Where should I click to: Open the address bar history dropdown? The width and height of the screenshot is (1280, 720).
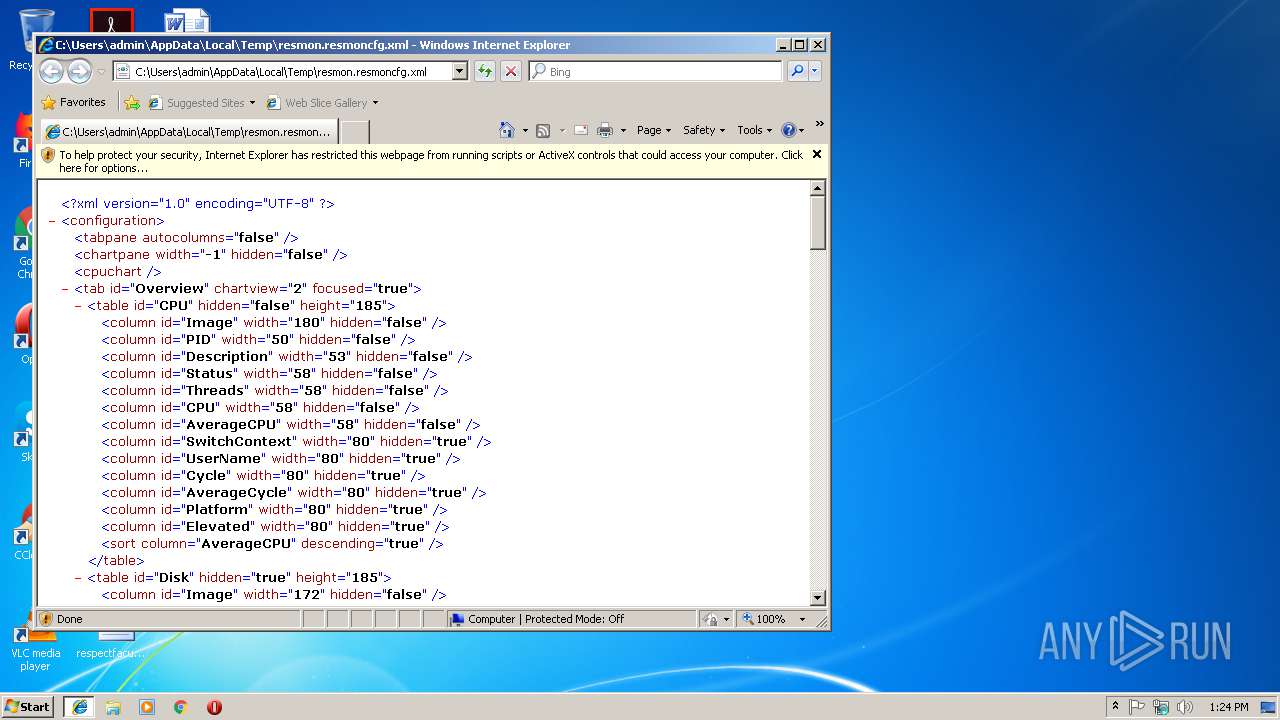pos(460,71)
